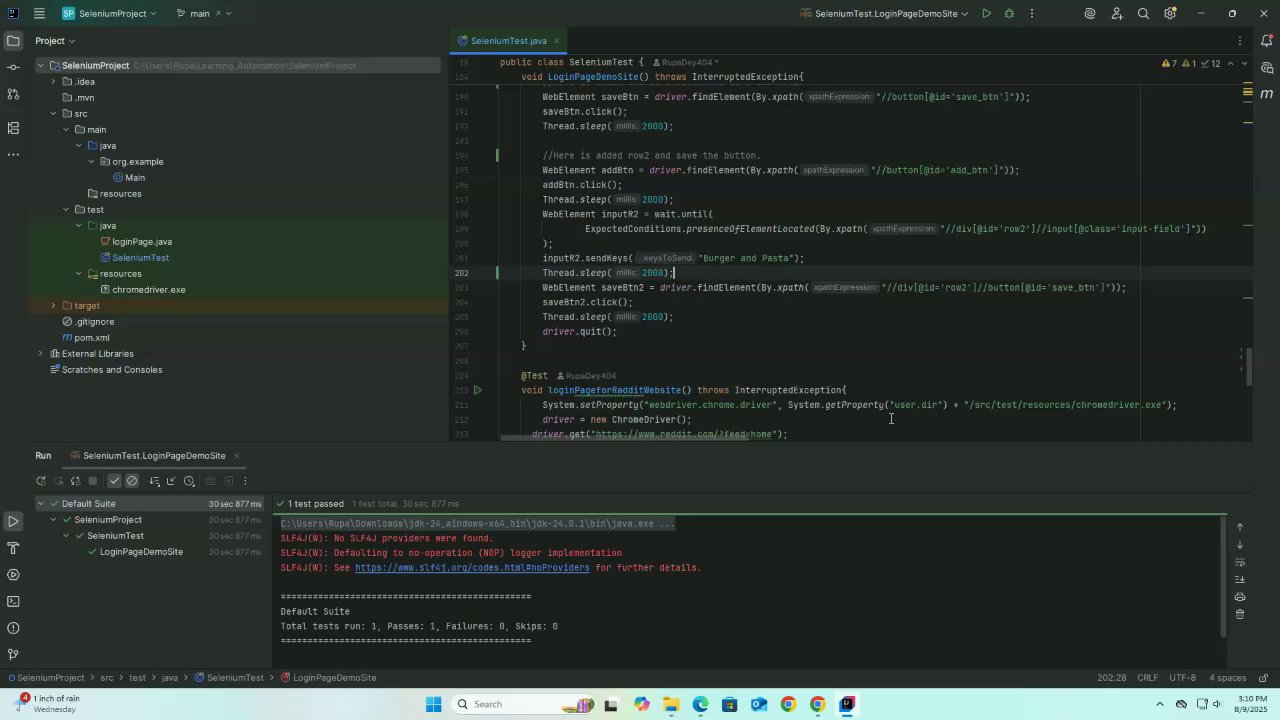Click the UTF-8 encoding status widget
1280x720 pixels.
tap(1182, 678)
